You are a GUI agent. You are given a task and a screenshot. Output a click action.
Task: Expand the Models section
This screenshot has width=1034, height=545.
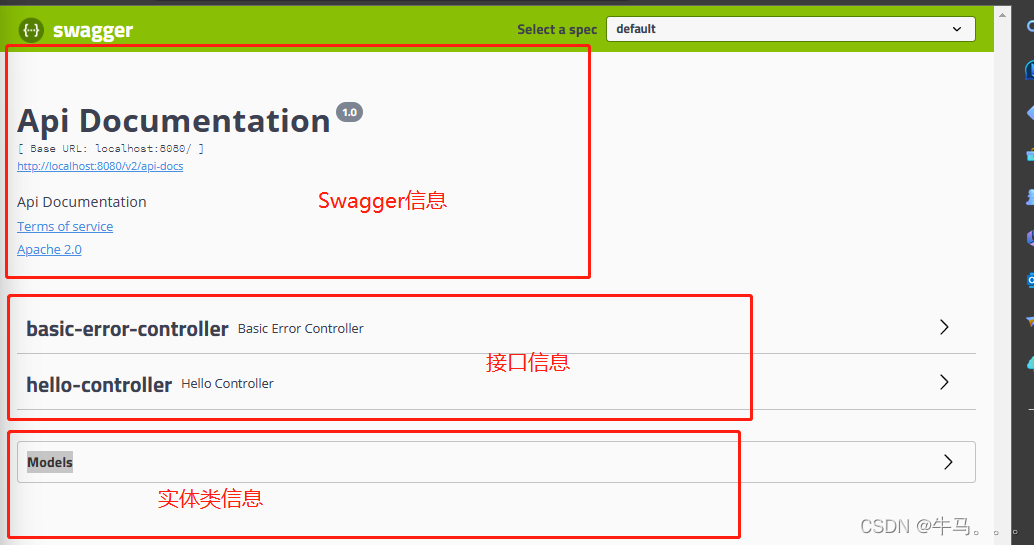point(496,462)
